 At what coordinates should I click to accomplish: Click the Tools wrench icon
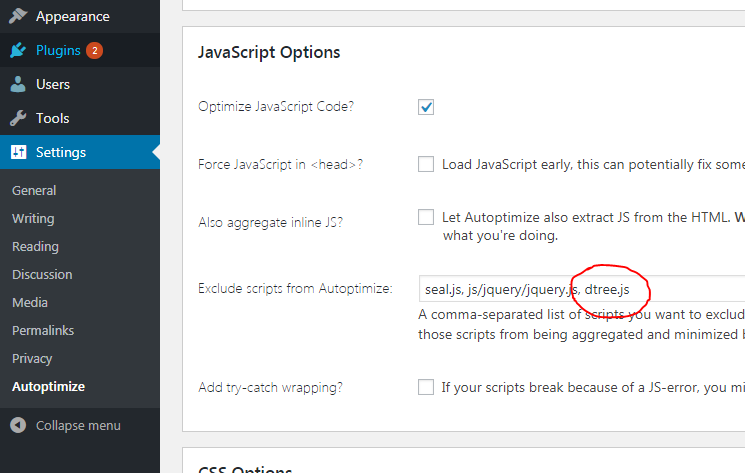(18, 118)
